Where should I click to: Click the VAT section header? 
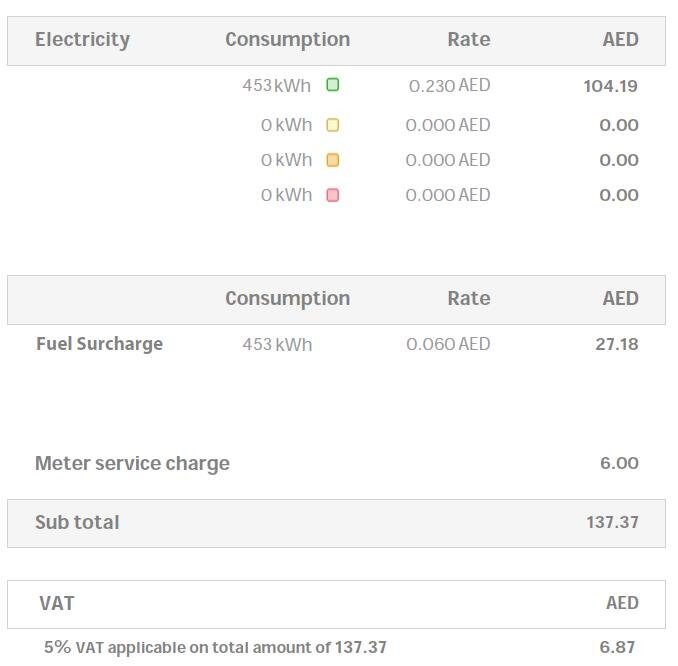point(57,604)
